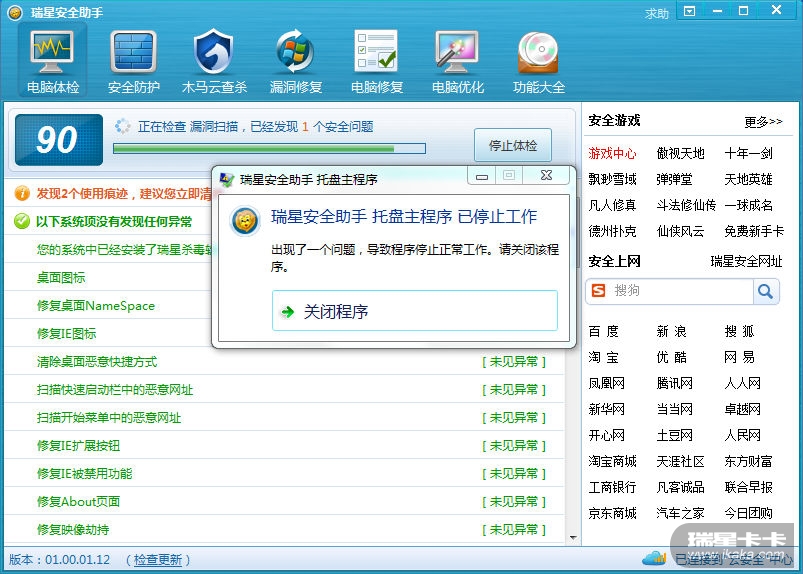The image size is (803, 574).
Task: Click 更多>> link in 安全游戏
Action: 763,122
